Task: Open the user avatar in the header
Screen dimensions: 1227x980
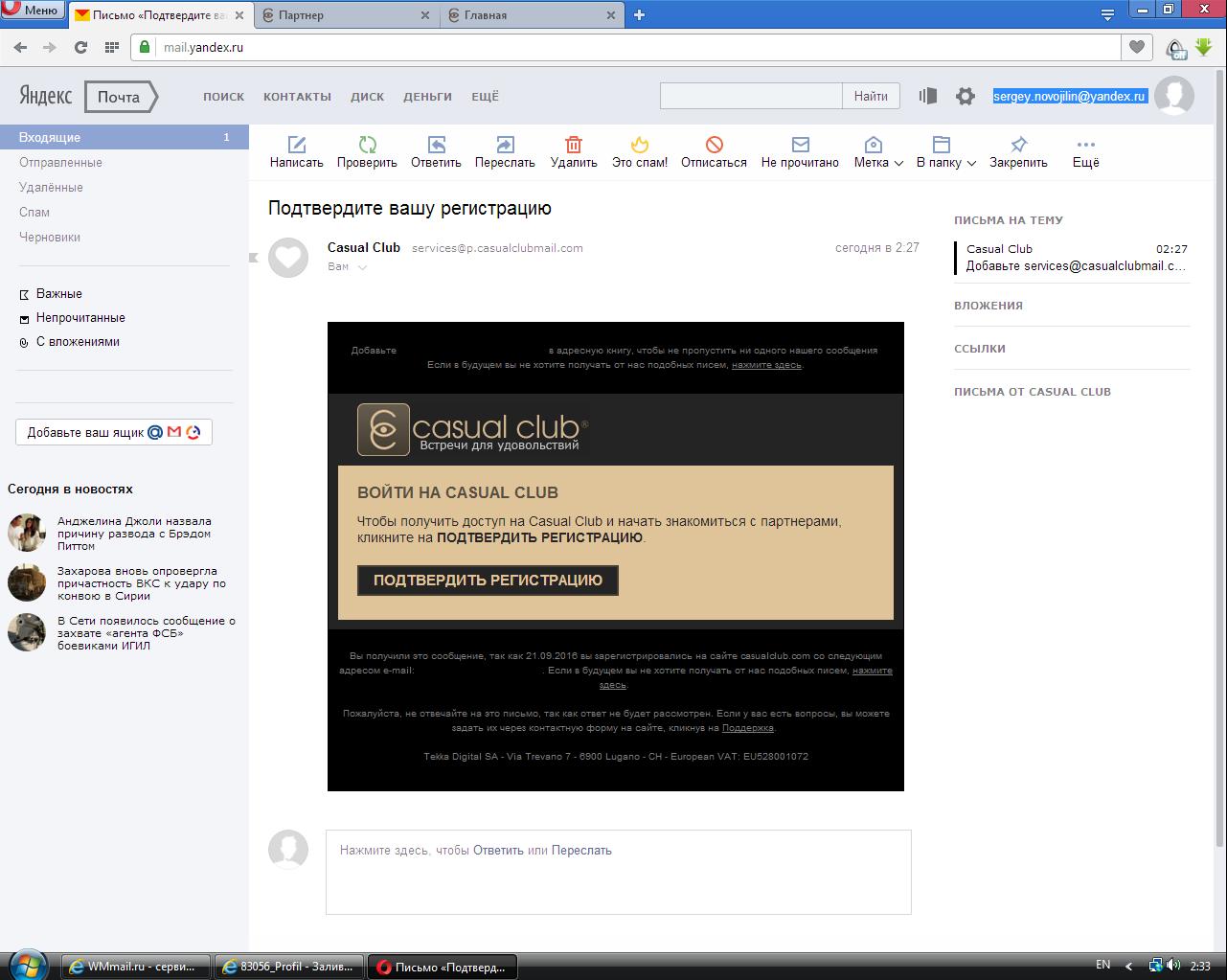Action: (1173, 96)
